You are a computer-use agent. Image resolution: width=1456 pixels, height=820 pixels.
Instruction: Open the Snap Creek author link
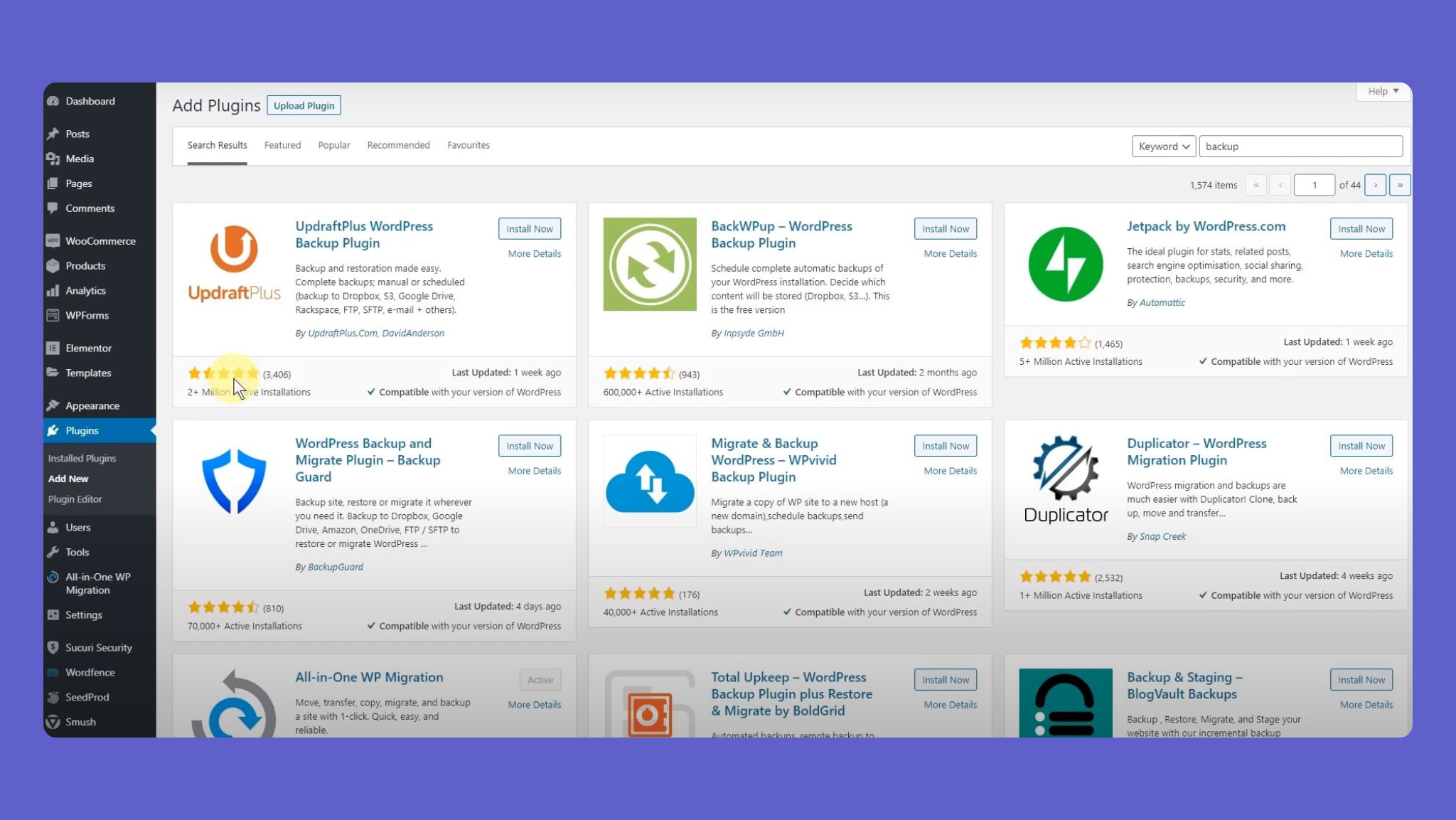pos(1162,536)
